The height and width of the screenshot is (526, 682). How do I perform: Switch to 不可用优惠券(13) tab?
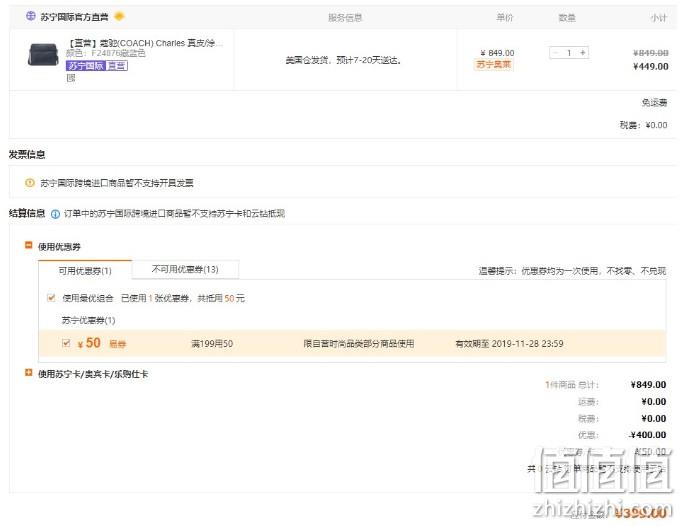185,269
